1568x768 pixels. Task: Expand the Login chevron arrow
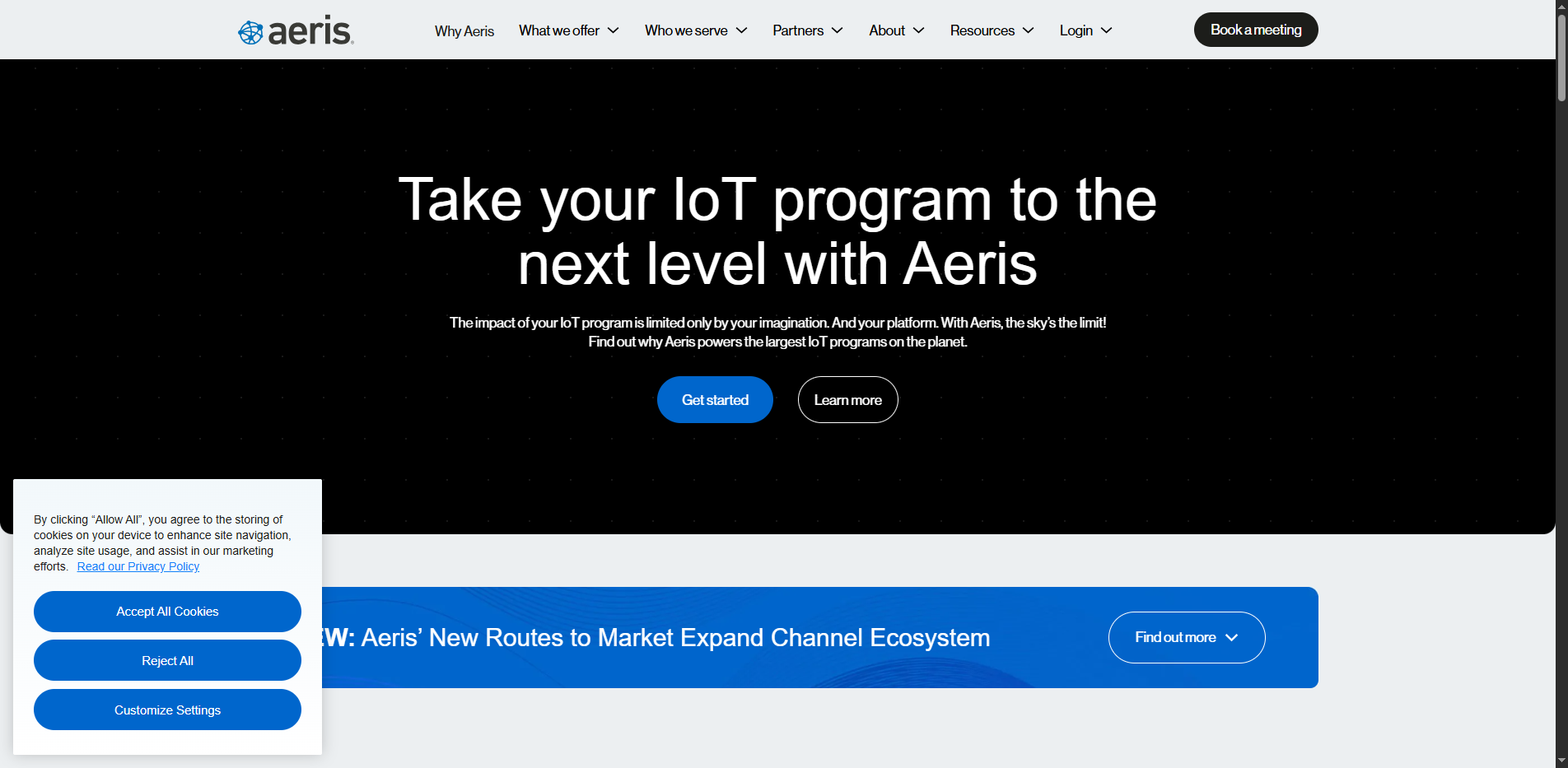point(1106,30)
